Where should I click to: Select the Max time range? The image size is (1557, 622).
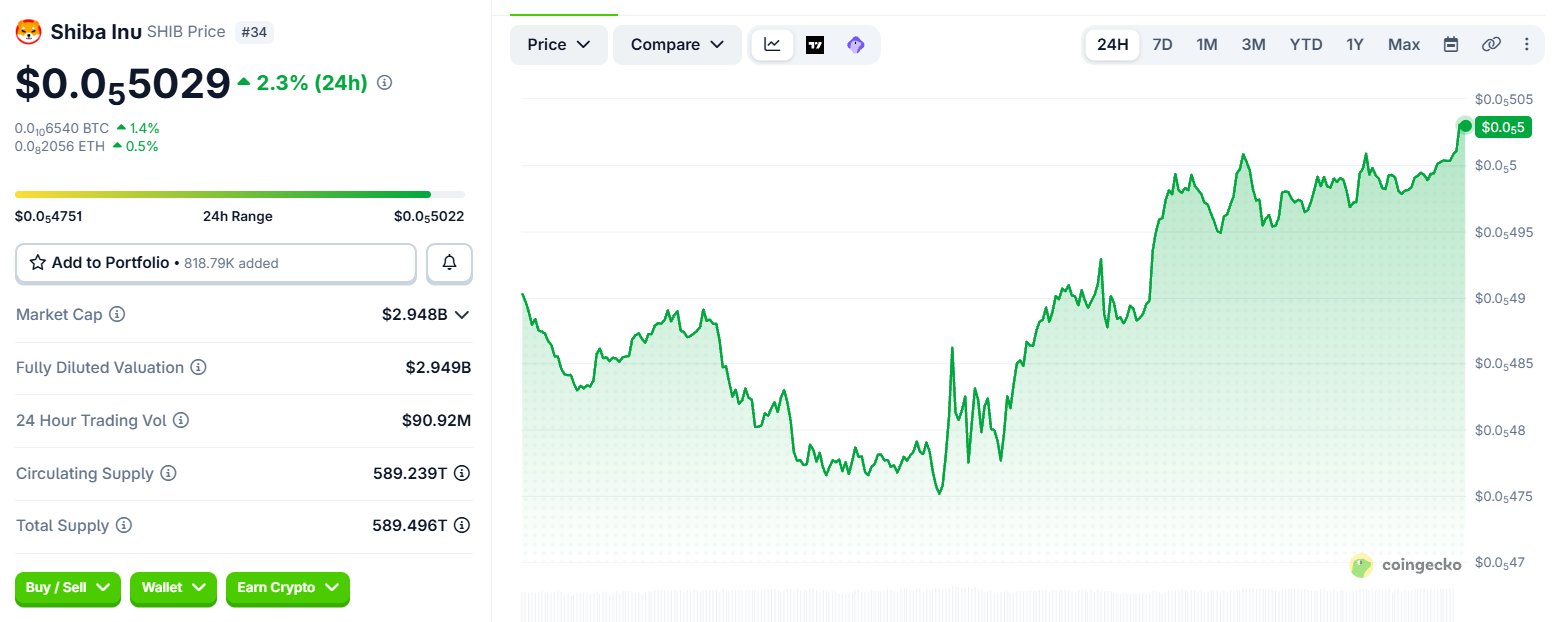tap(1404, 45)
